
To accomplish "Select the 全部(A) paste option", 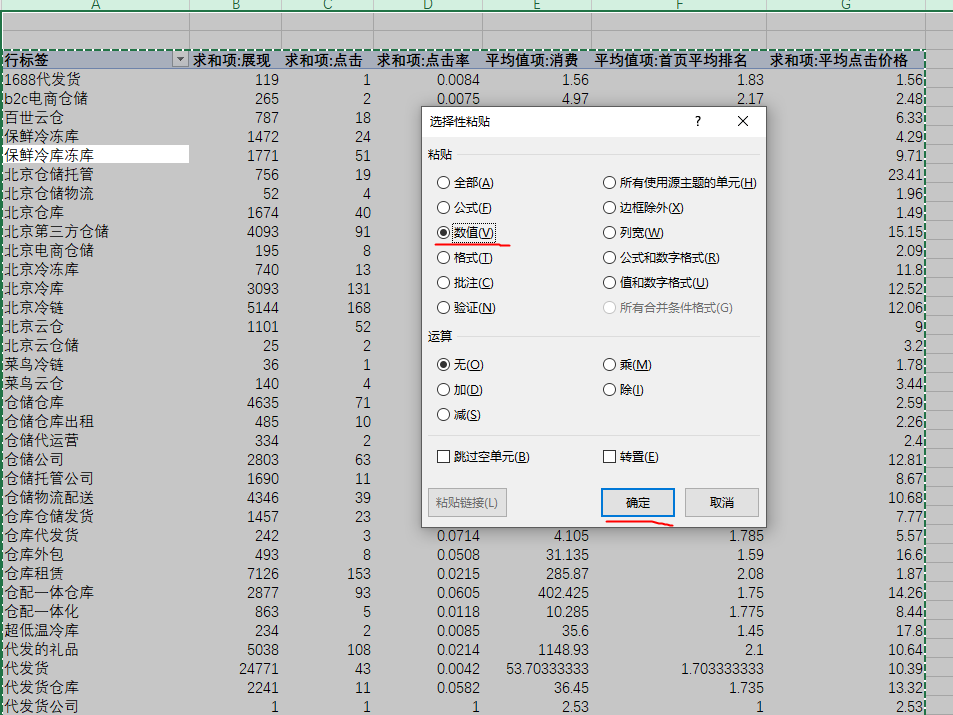I will [x=443, y=183].
